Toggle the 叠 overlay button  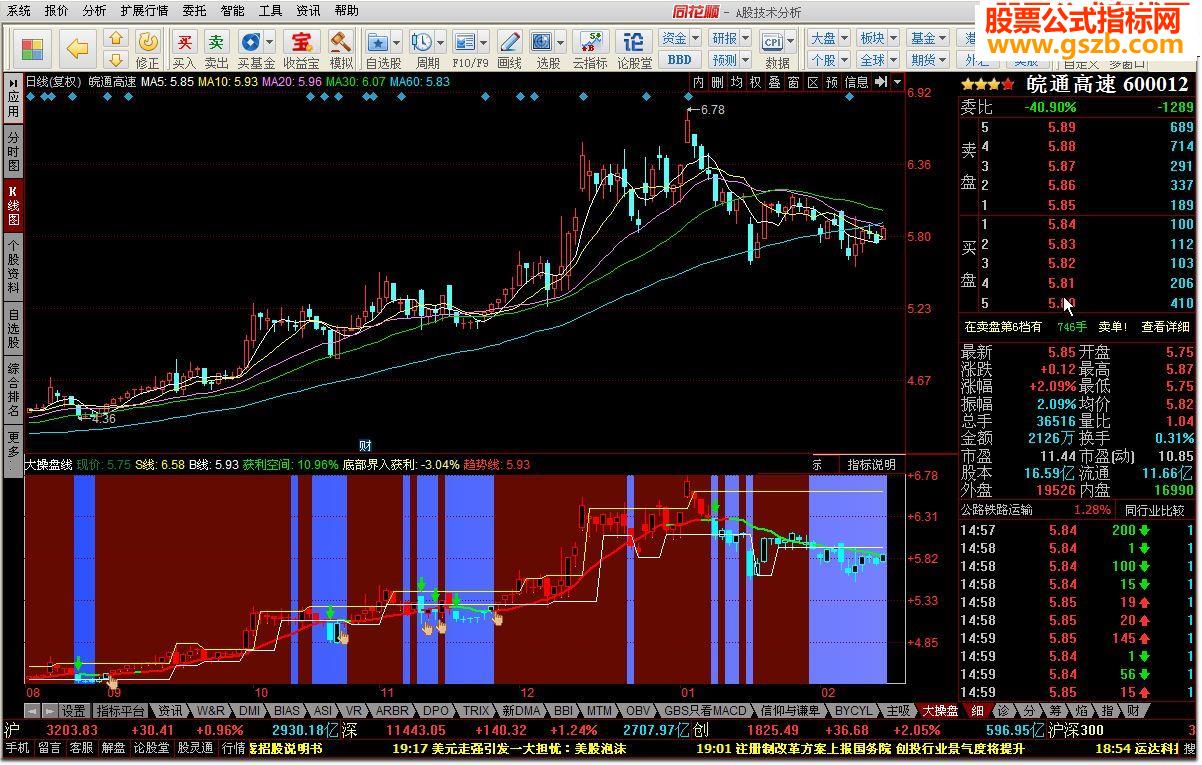(x=775, y=82)
